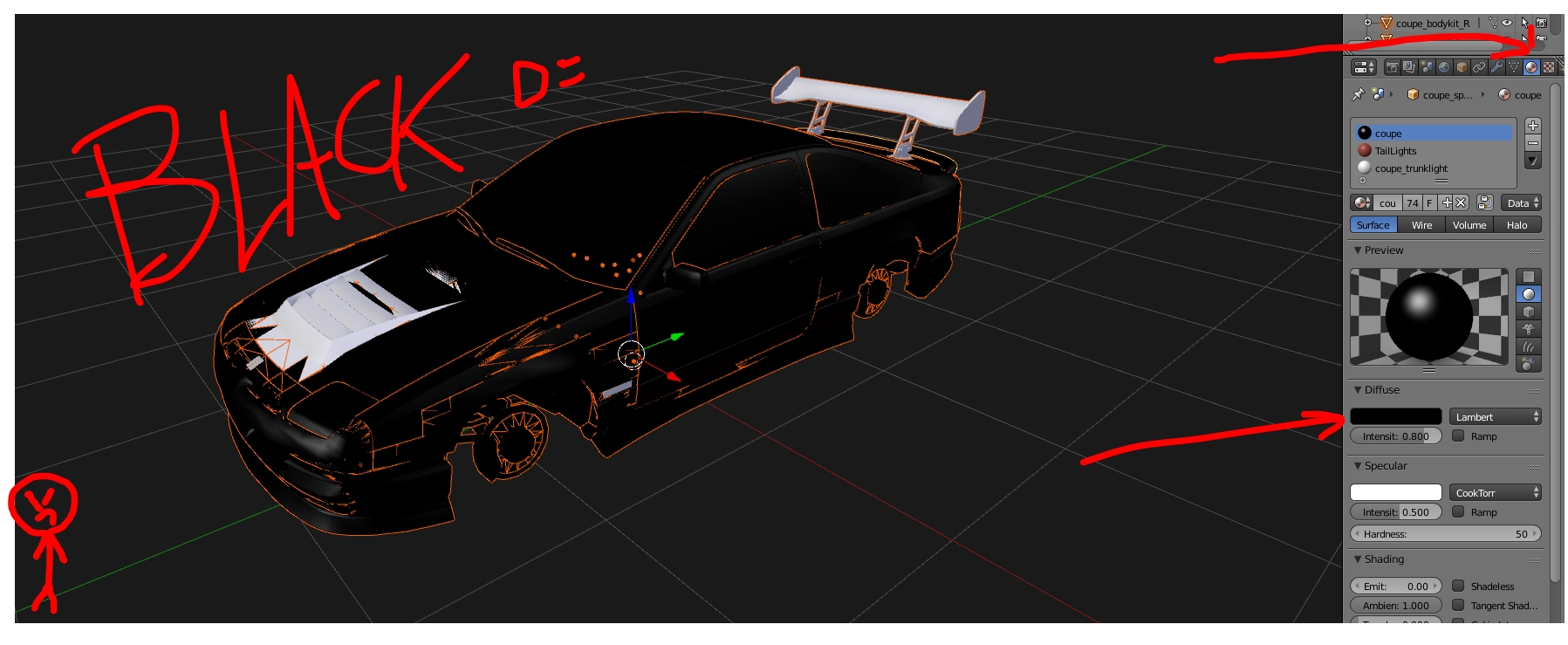Browse material to be linked
Viewport: 1568px width, 645px height.
pos(1362,202)
